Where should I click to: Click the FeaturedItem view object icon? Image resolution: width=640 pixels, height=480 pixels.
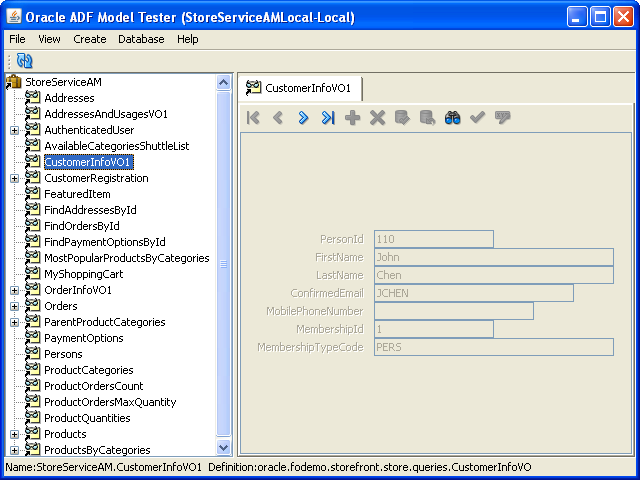coord(32,194)
